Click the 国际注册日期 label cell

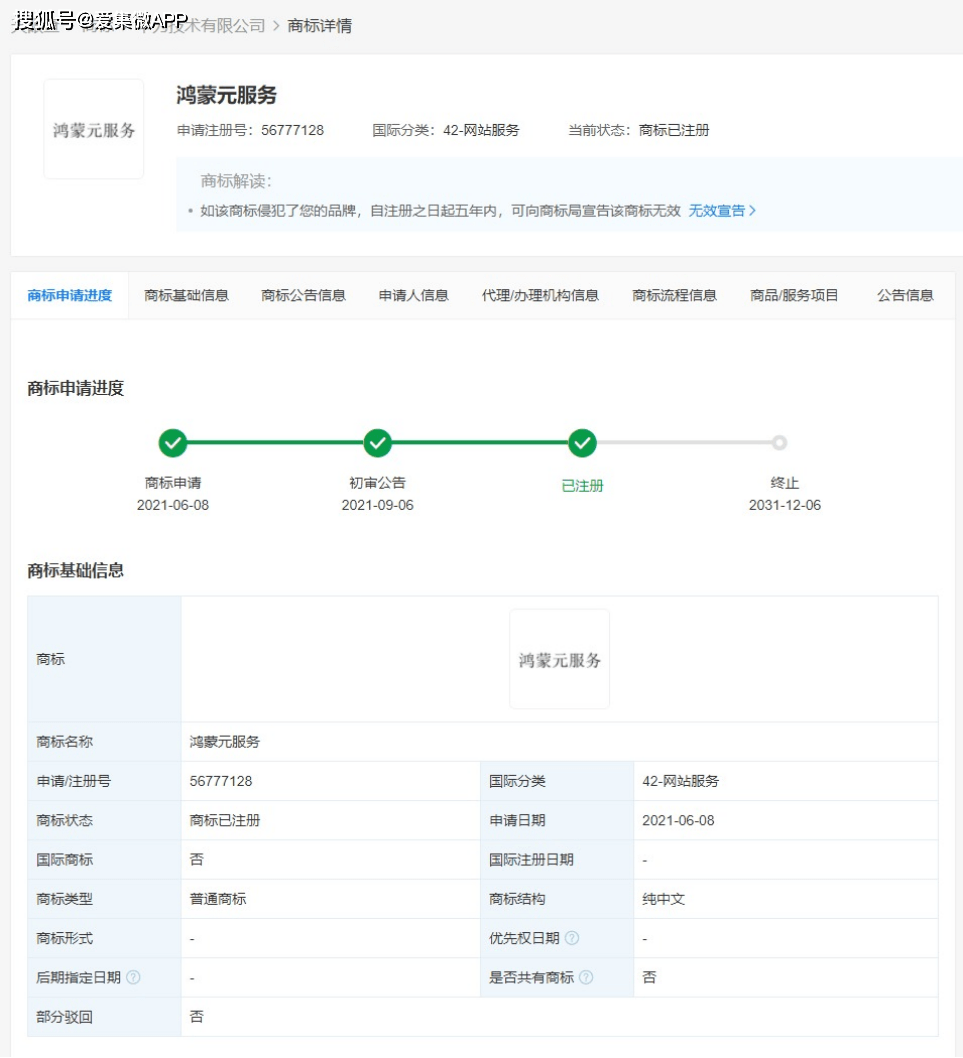point(557,860)
